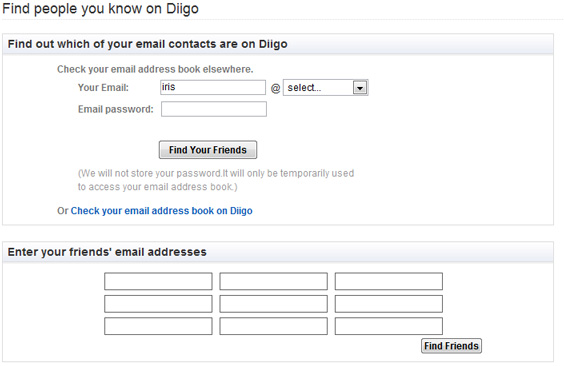This screenshot has width=564, height=366.
Task: Select first row, last friend email box
Action: pyautogui.click(x=388, y=281)
